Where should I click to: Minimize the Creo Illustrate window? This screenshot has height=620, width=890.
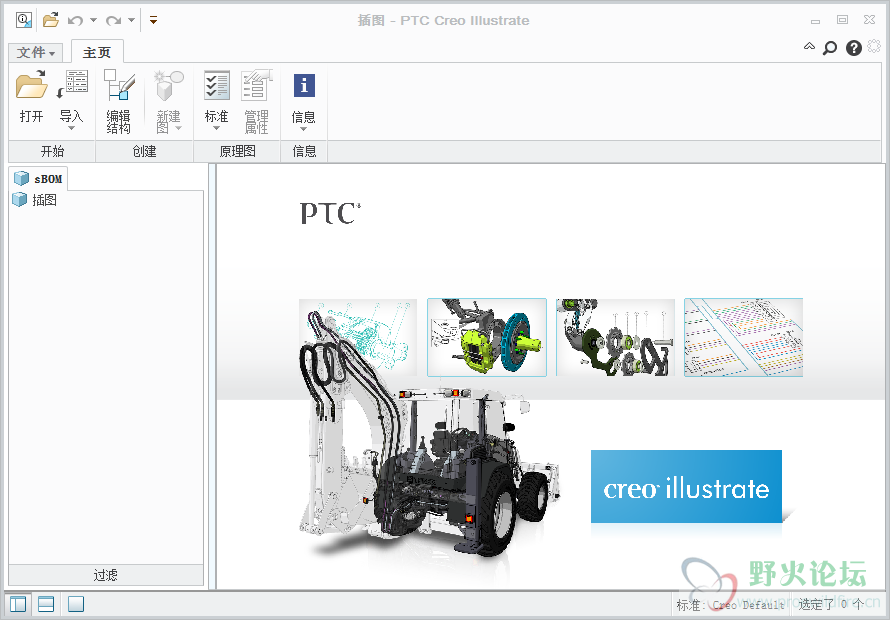tap(816, 21)
